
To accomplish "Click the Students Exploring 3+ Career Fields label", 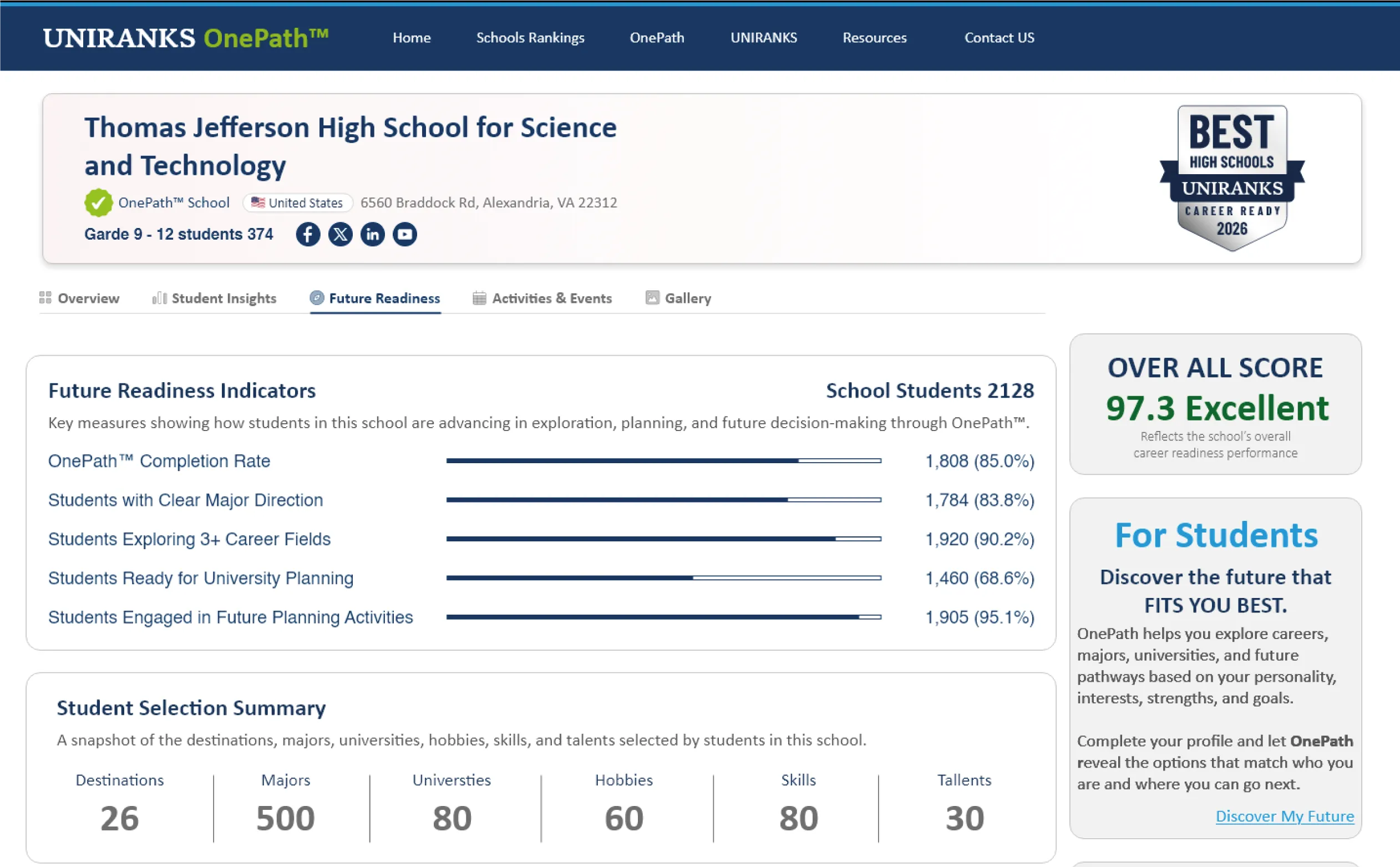I will pyautogui.click(x=189, y=539).
